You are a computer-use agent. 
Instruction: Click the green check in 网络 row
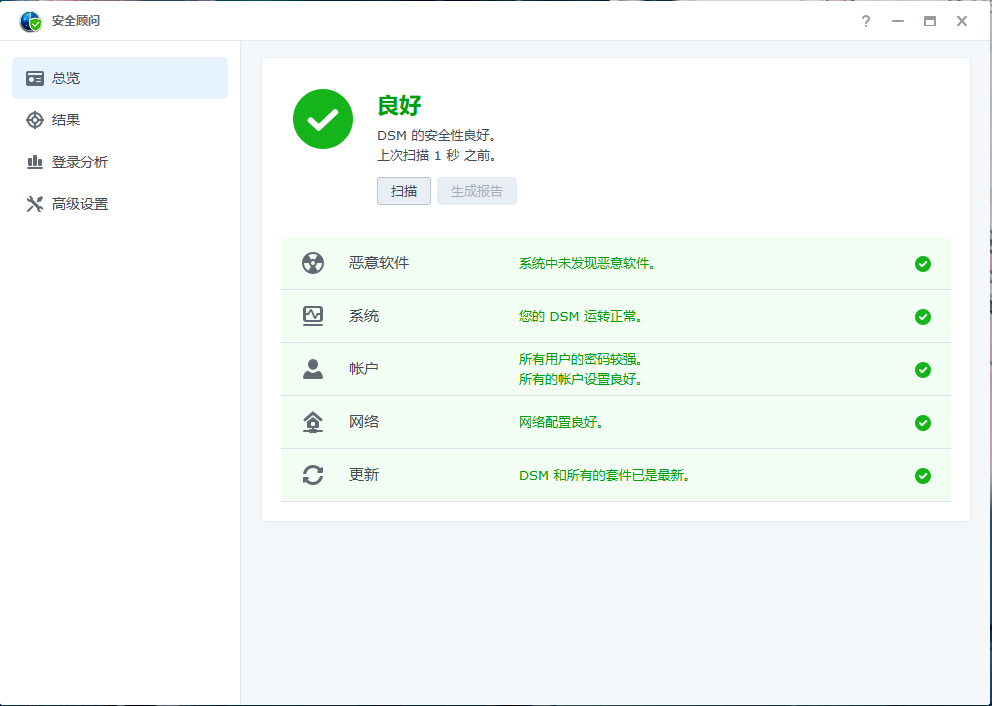(x=923, y=423)
